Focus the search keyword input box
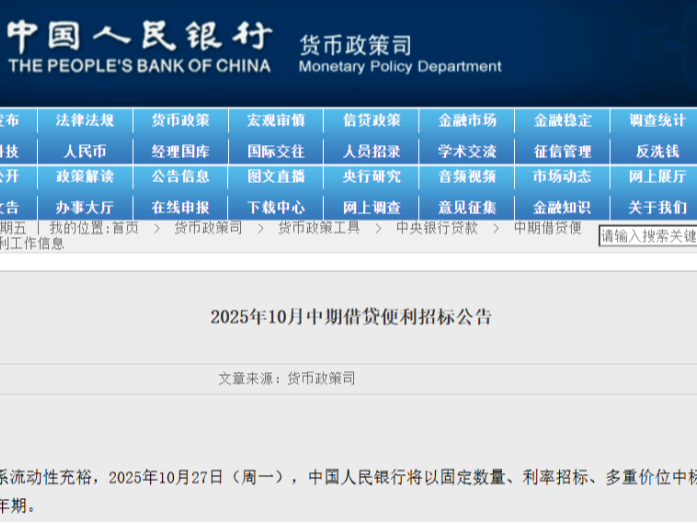The width and height of the screenshot is (697, 523). pyautogui.click(x=647, y=236)
